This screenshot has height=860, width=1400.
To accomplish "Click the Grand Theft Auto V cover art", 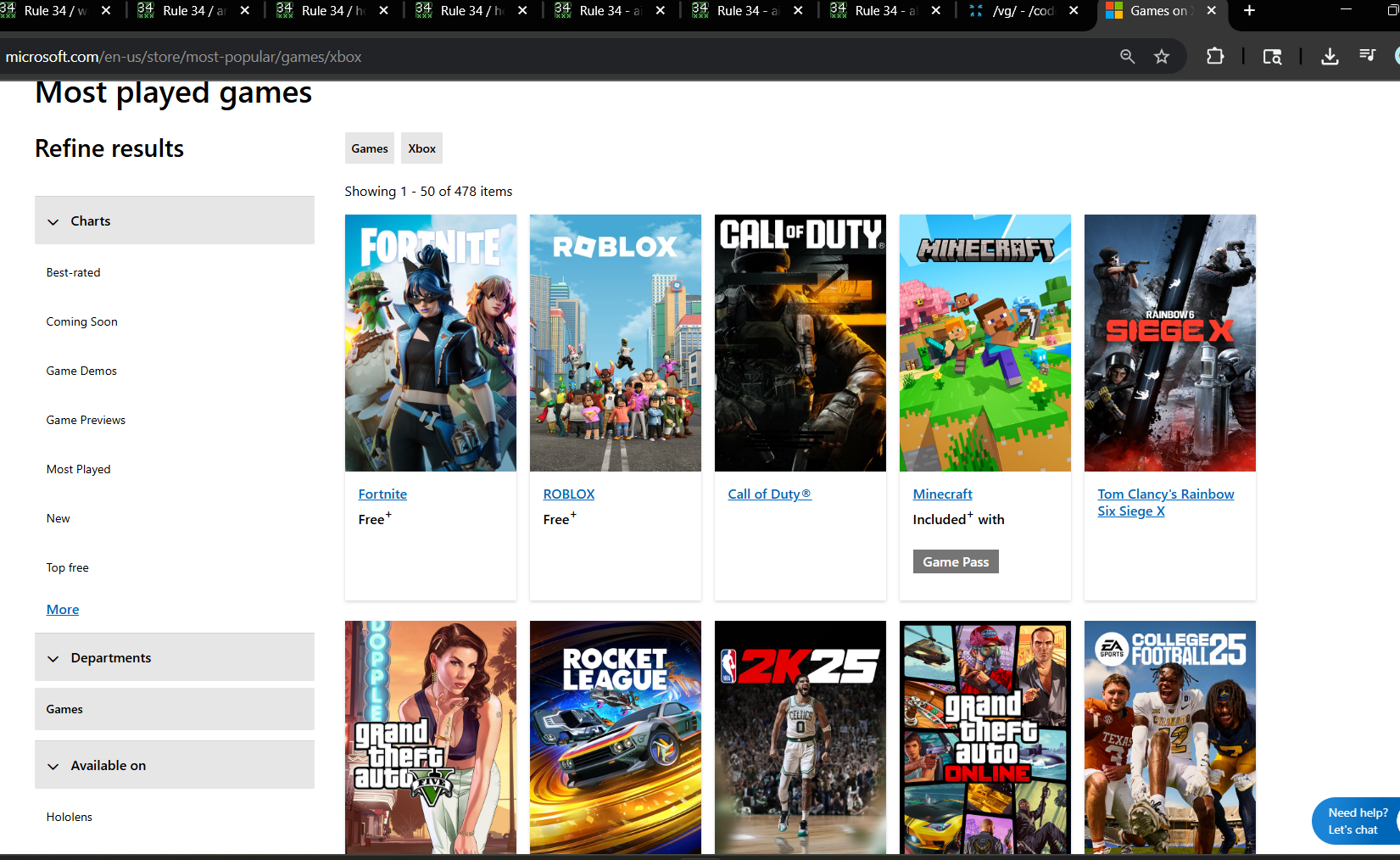I will [x=431, y=737].
